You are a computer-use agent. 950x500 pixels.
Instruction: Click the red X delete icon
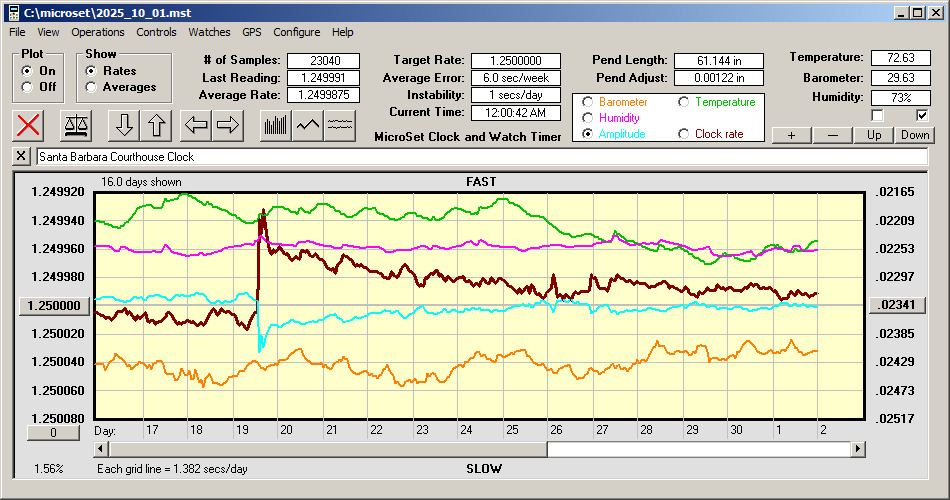pos(29,125)
